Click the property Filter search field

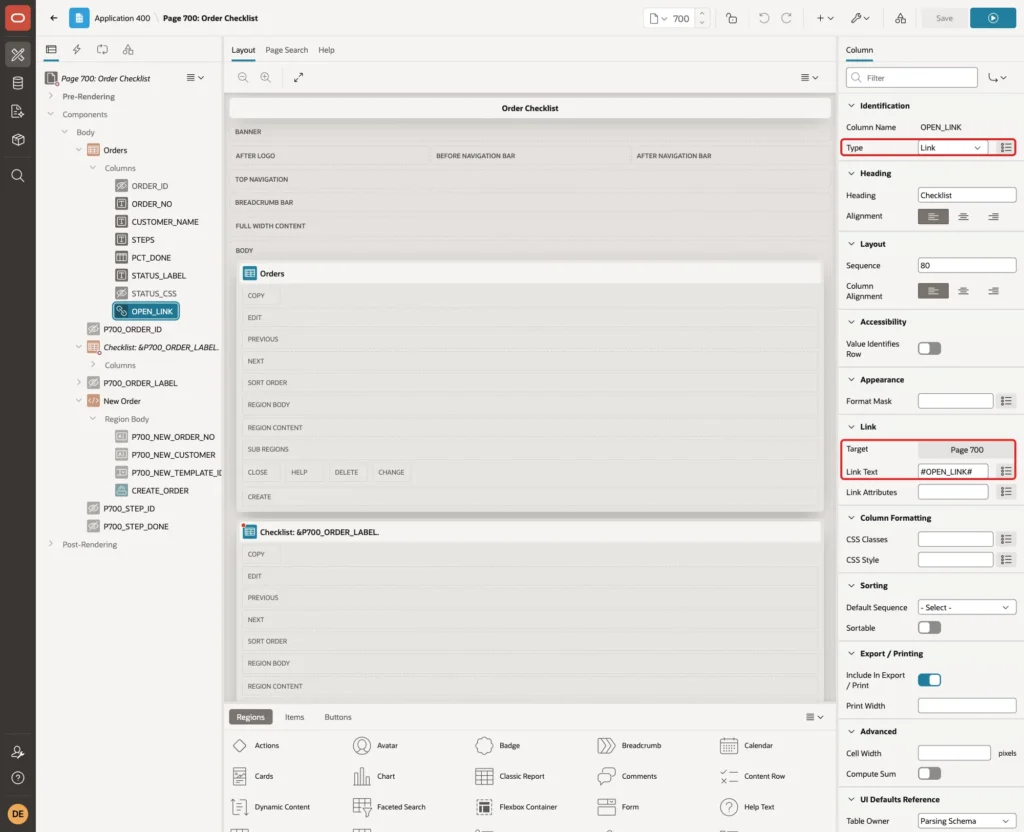pyautogui.click(x=912, y=78)
